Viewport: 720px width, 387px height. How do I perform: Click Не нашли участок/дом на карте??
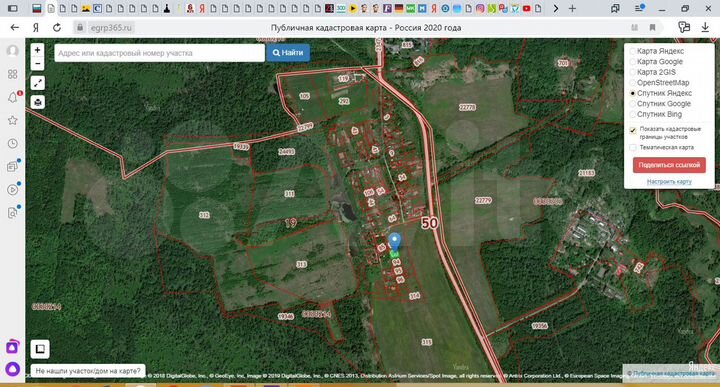coord(88,370)
